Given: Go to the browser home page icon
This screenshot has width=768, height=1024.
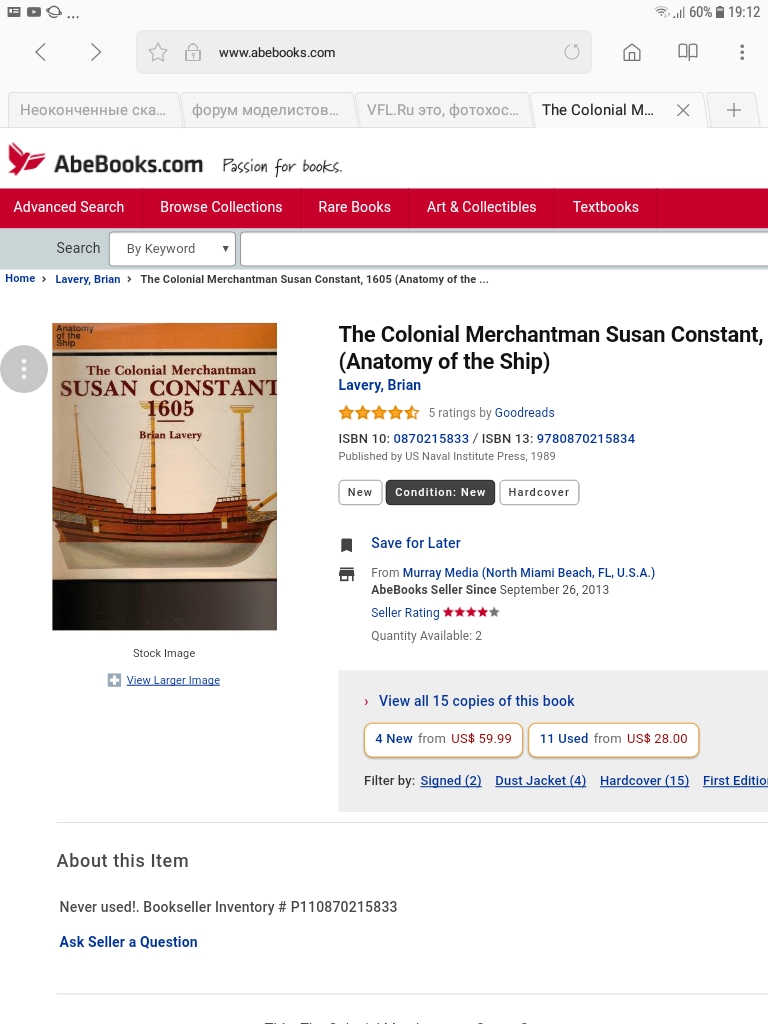Looking at the screenshot, I should pyautogui.click(x=632, y=52).
